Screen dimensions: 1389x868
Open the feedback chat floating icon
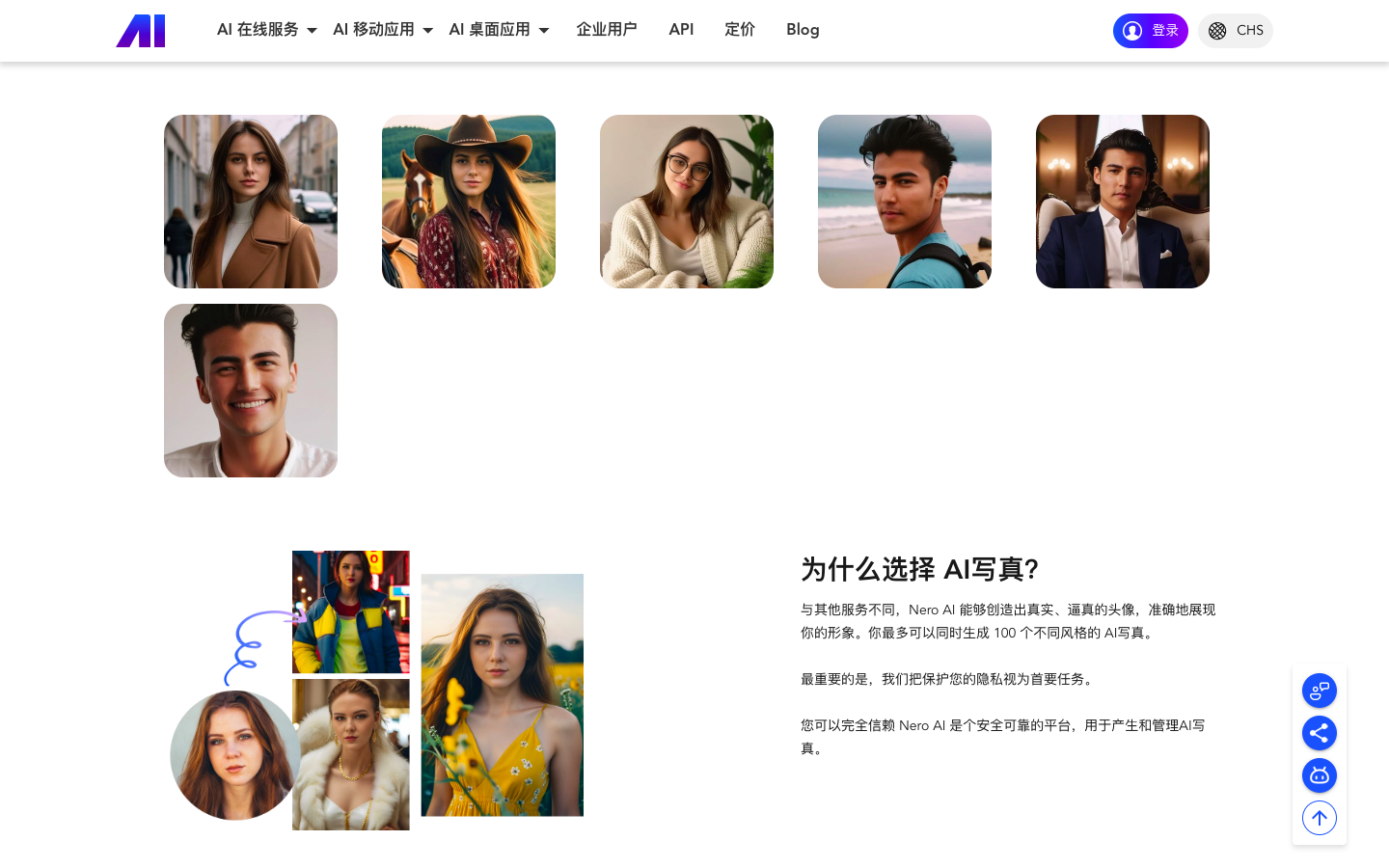click(1320, 691)
